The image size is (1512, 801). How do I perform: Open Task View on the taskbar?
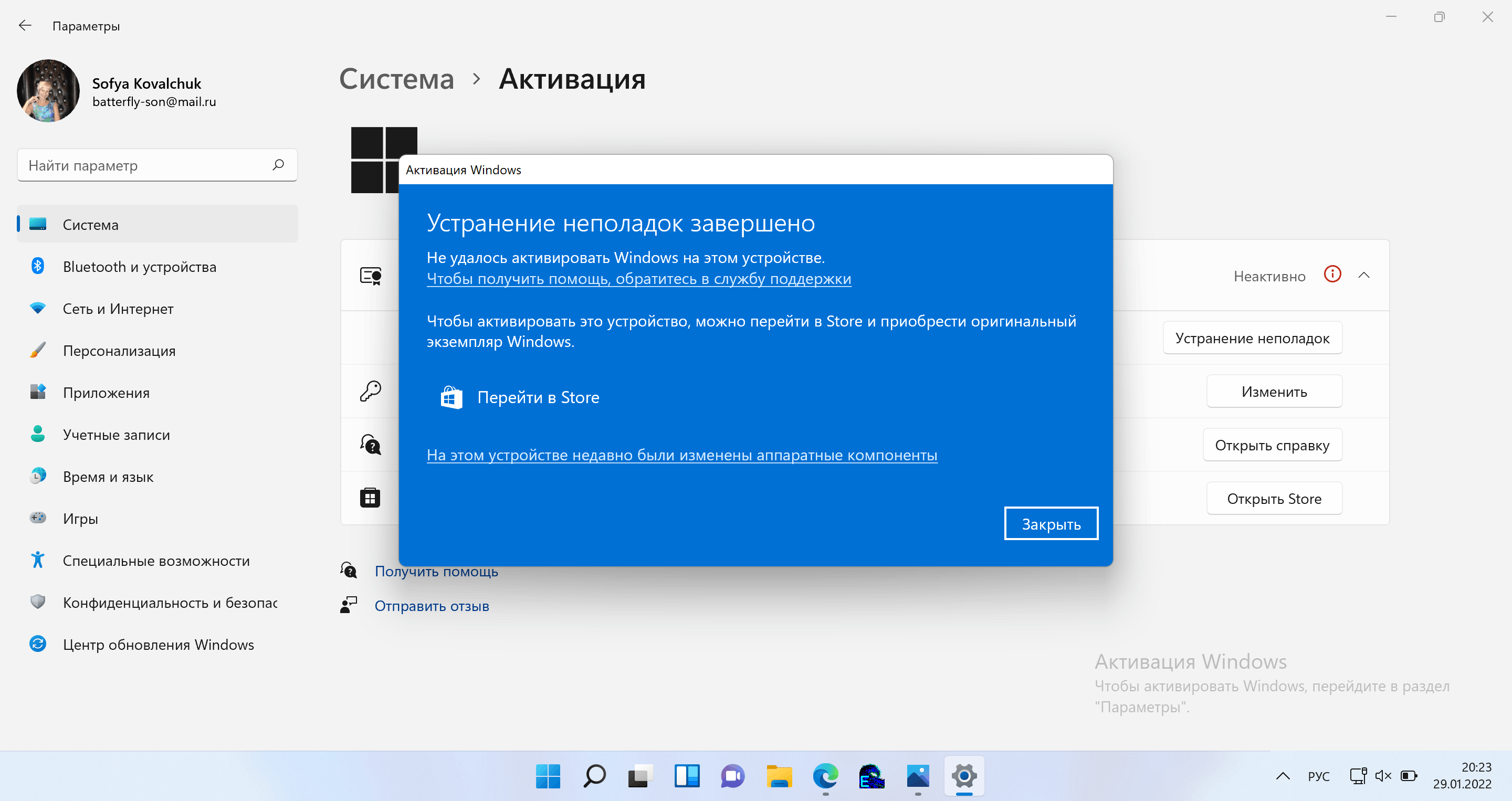point(640,776)
